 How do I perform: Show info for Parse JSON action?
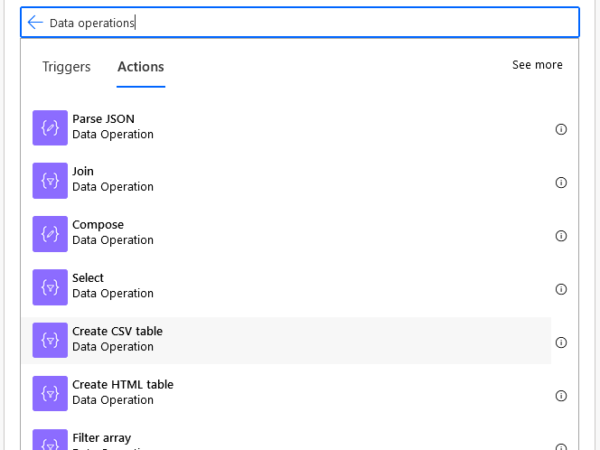pos(561,129)
